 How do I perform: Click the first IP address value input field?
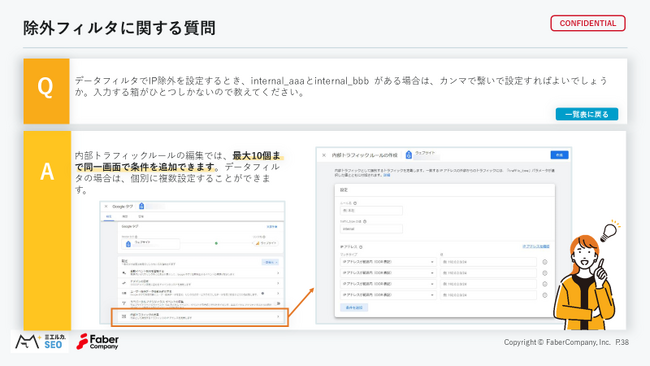pyautogui.click(x=488, y=262)
